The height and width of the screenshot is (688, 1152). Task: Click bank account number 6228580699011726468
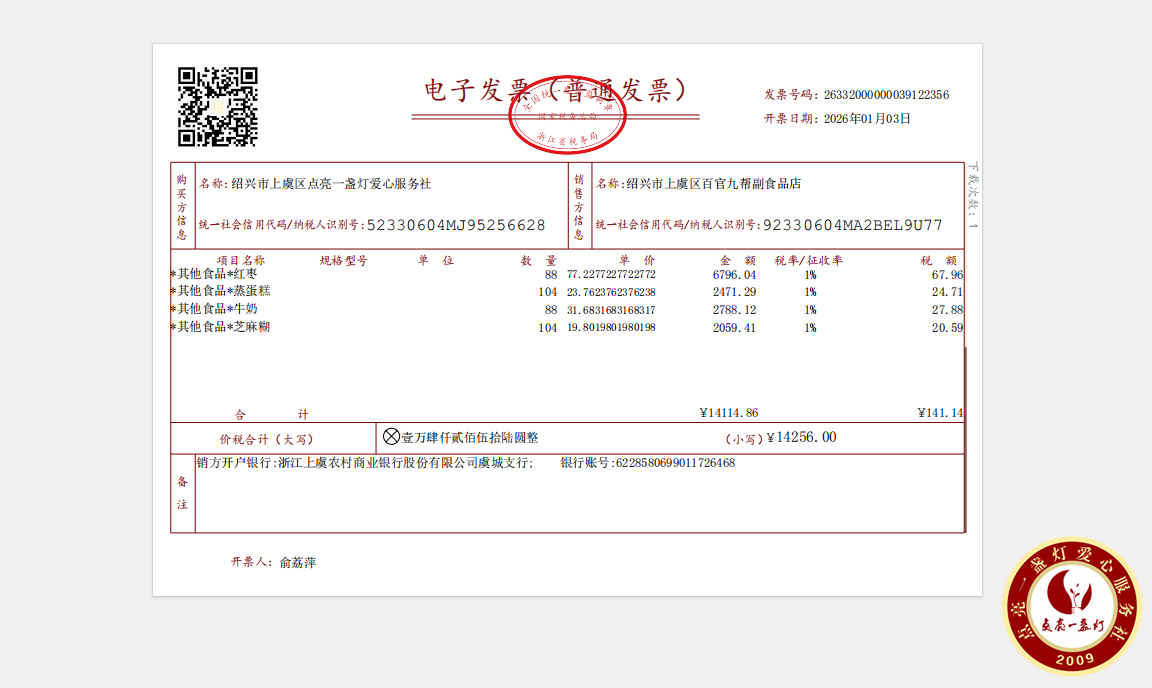pyautogui.click(x=675, y=463)
